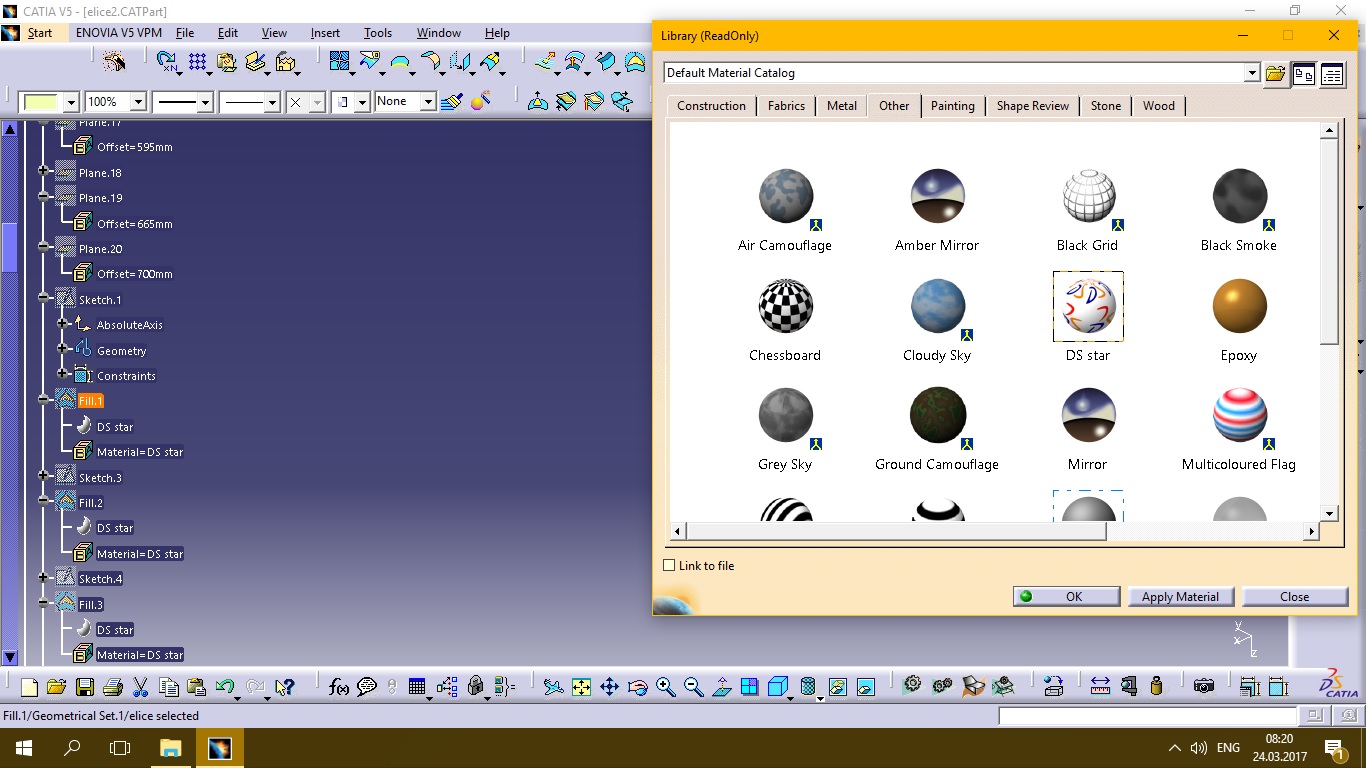Click the Undo arrow icon

pyautogui.click(x=225, y=687)
